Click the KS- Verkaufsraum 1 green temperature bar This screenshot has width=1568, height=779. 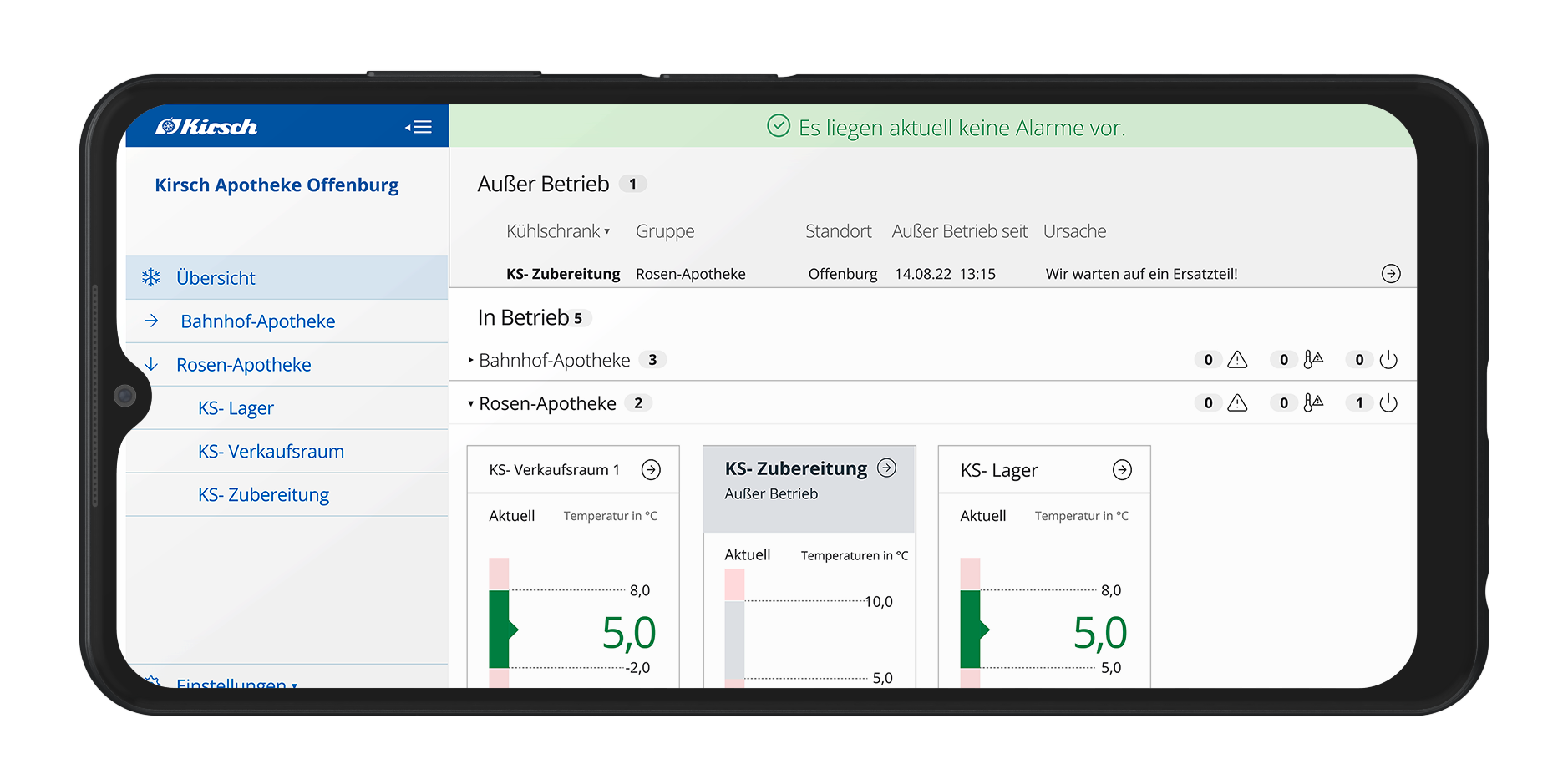(499, 629)
